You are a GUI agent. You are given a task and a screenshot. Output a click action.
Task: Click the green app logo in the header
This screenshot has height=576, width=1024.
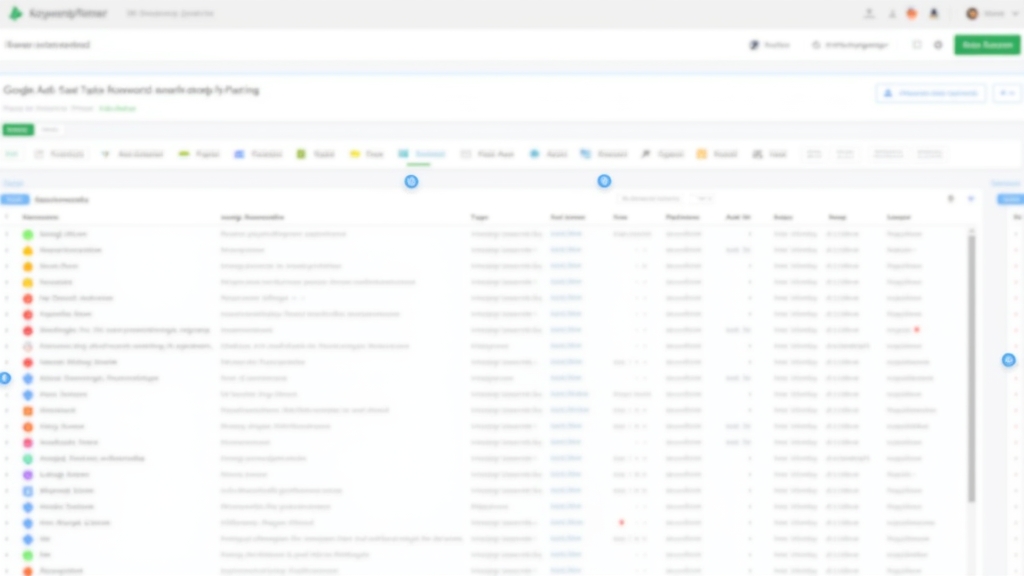coord(15,14)
